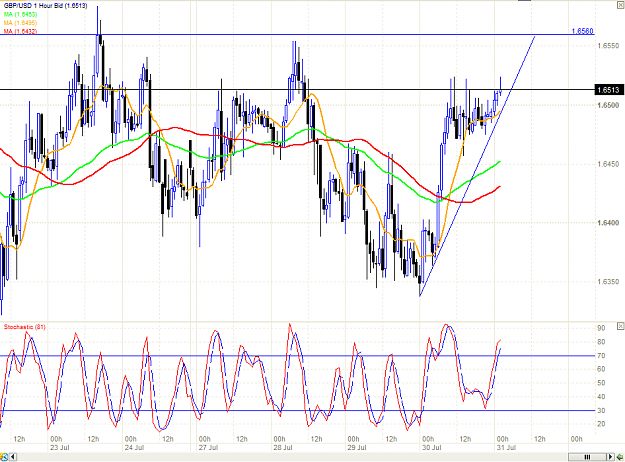Click the 1.6560 resistance line label
This screenshot has width=625, height=462.
[x=582, y=31]
